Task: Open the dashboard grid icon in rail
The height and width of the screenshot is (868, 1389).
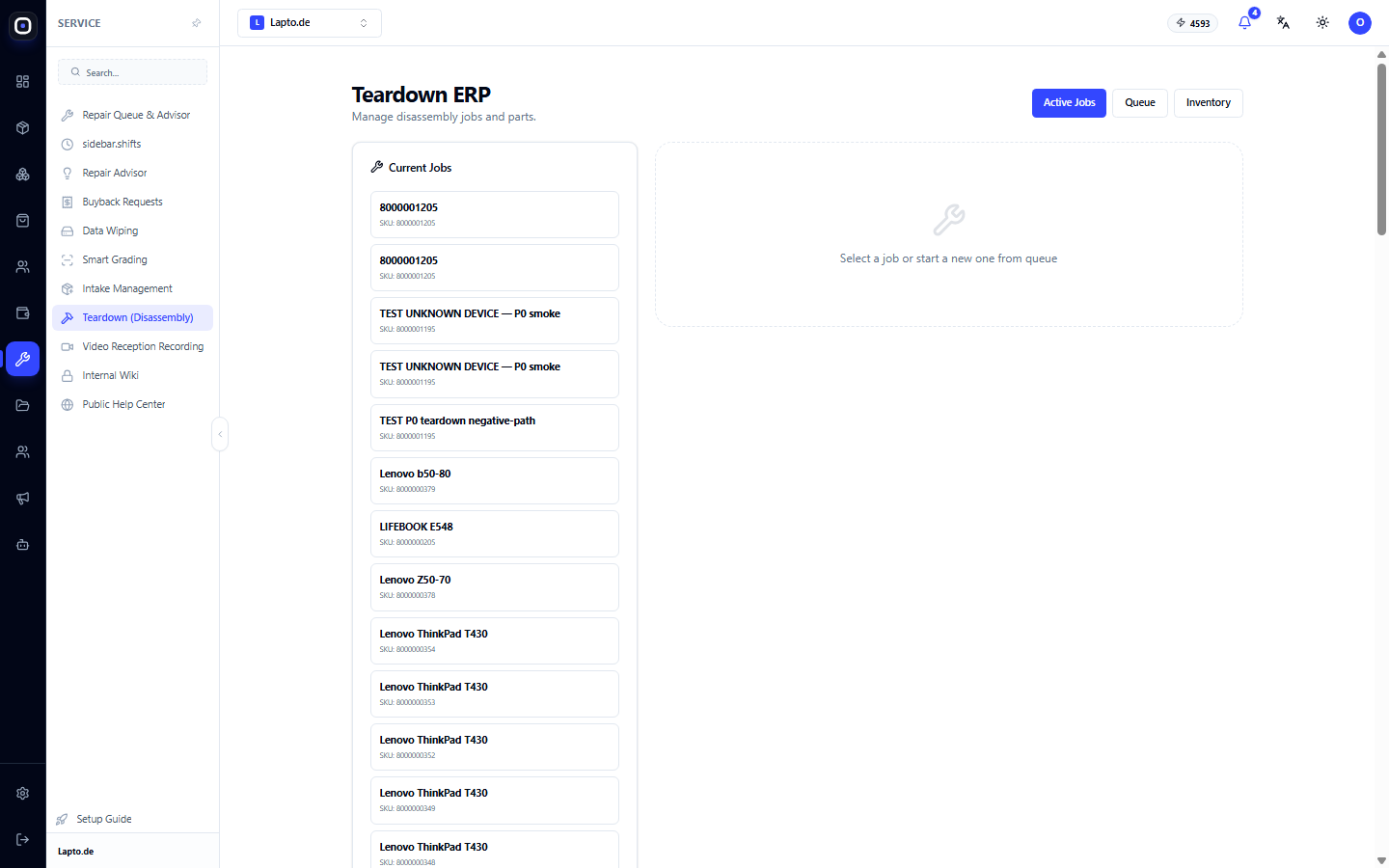Action: click(23, 82)
